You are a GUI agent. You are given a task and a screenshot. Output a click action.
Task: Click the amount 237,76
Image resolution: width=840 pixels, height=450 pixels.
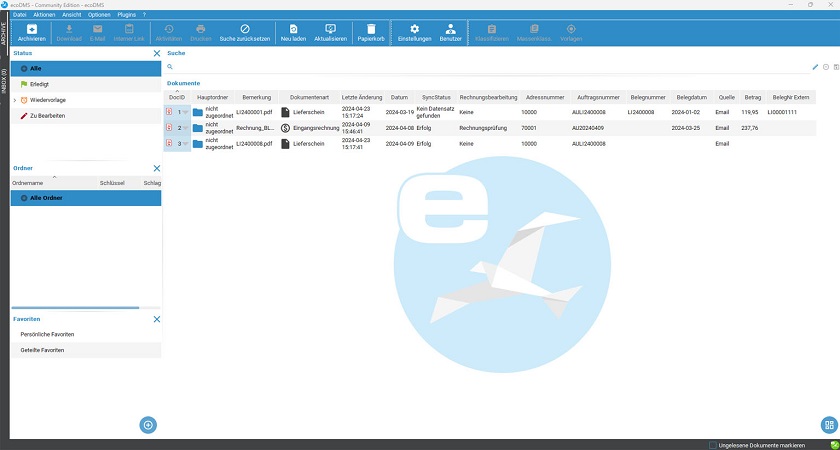(749, 128)
